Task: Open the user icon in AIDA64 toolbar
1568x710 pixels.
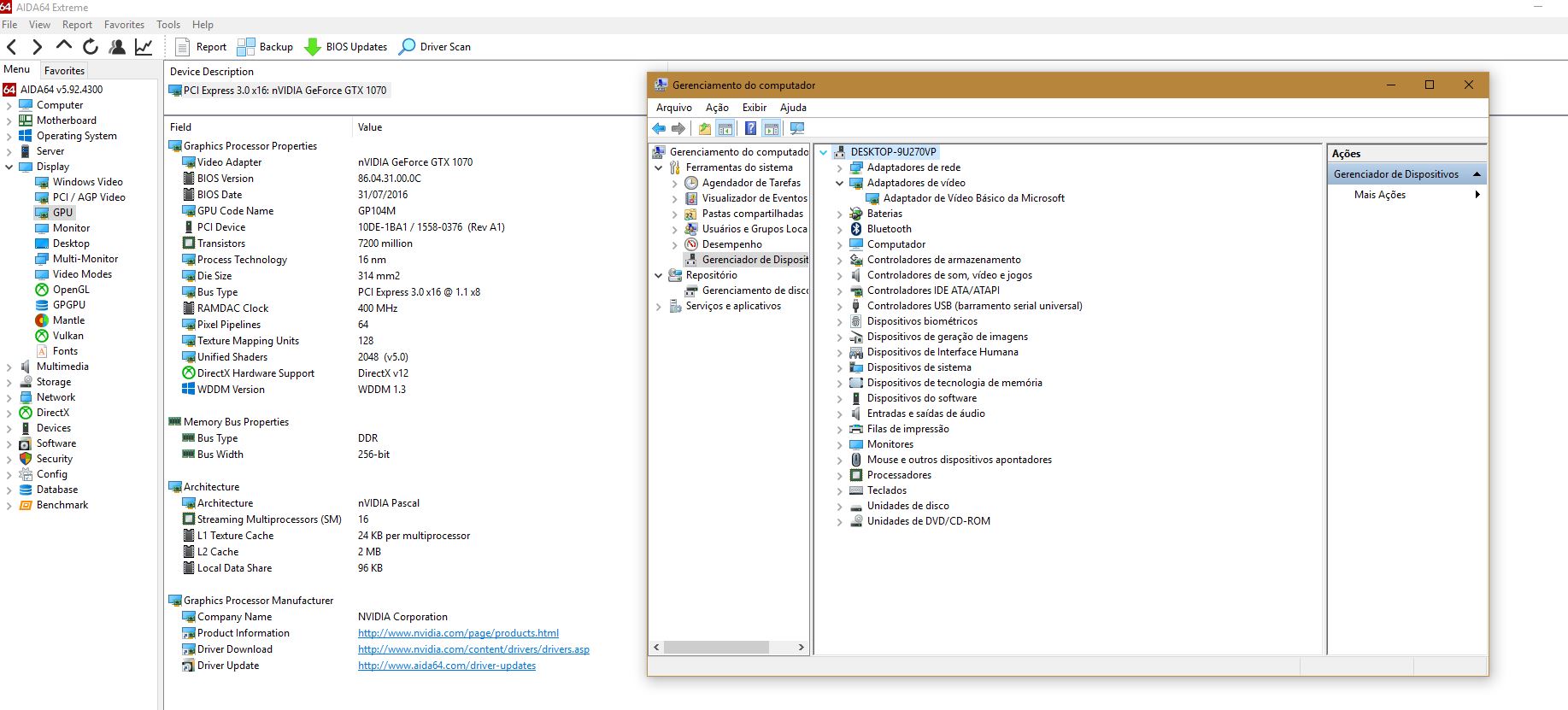Action: (117, 47)
